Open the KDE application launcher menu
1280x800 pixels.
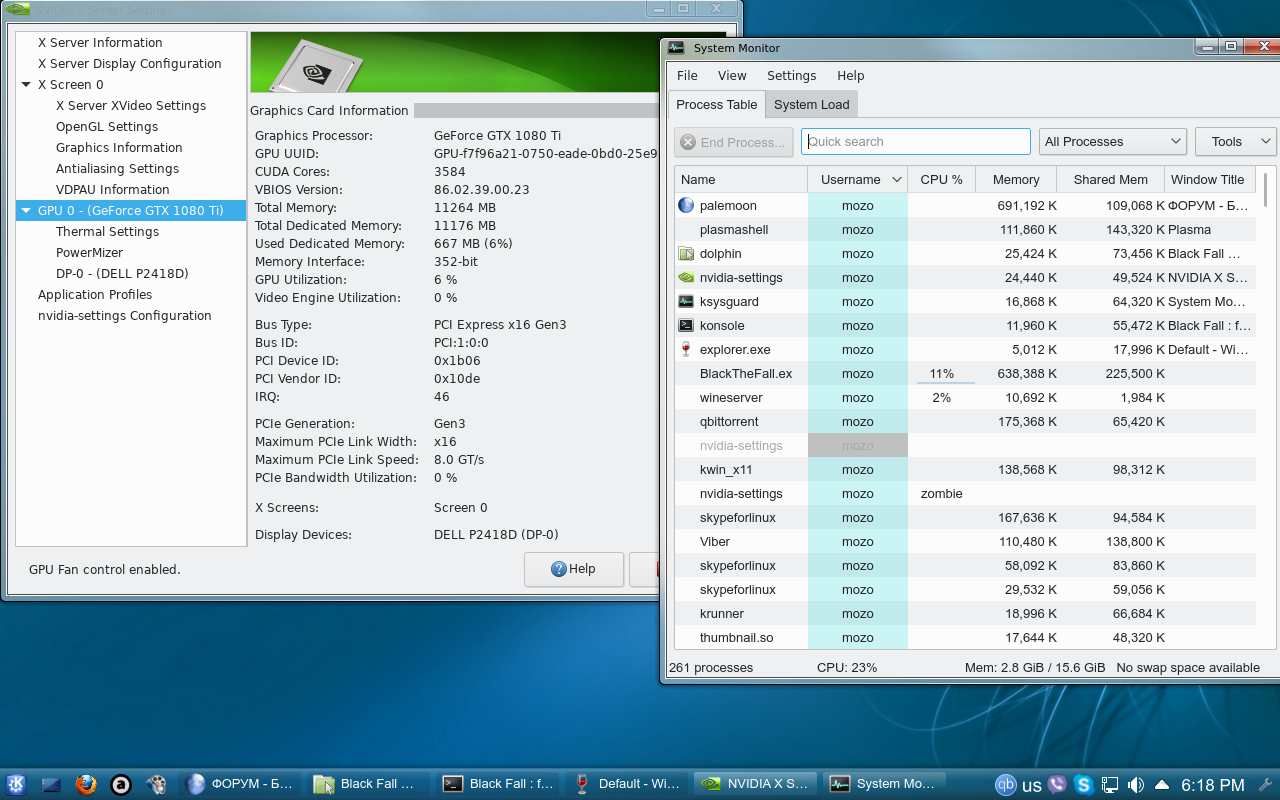[16, 784]
